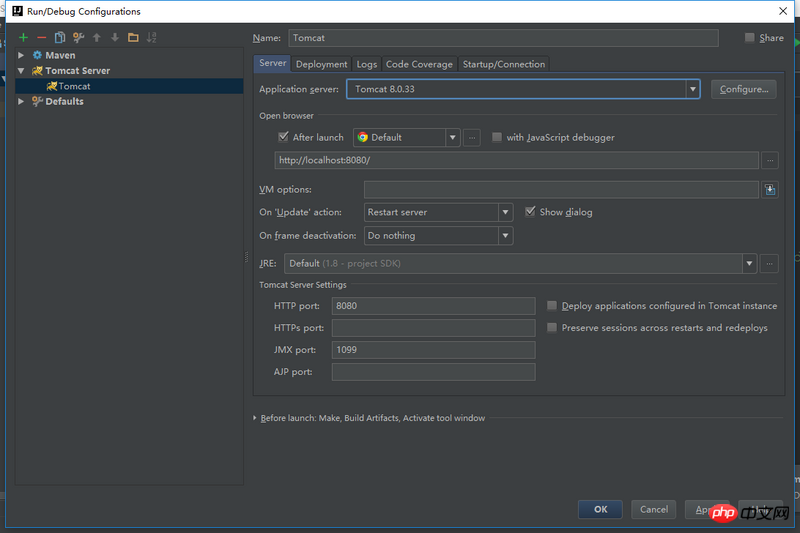Open On frame deactivation dropdown
Image resolution: width=800 pixels, height=533 pixels.
pos(505,236)
